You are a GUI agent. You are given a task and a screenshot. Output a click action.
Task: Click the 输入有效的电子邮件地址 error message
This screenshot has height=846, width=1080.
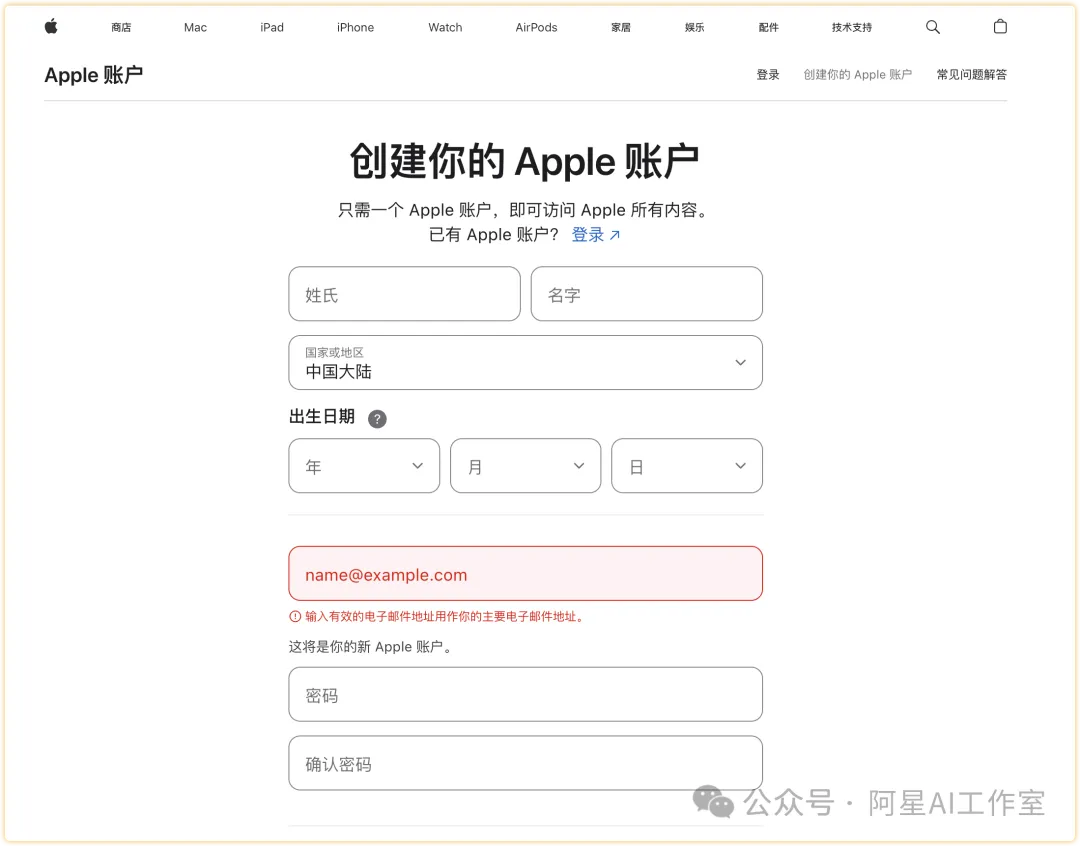[445, 617]
